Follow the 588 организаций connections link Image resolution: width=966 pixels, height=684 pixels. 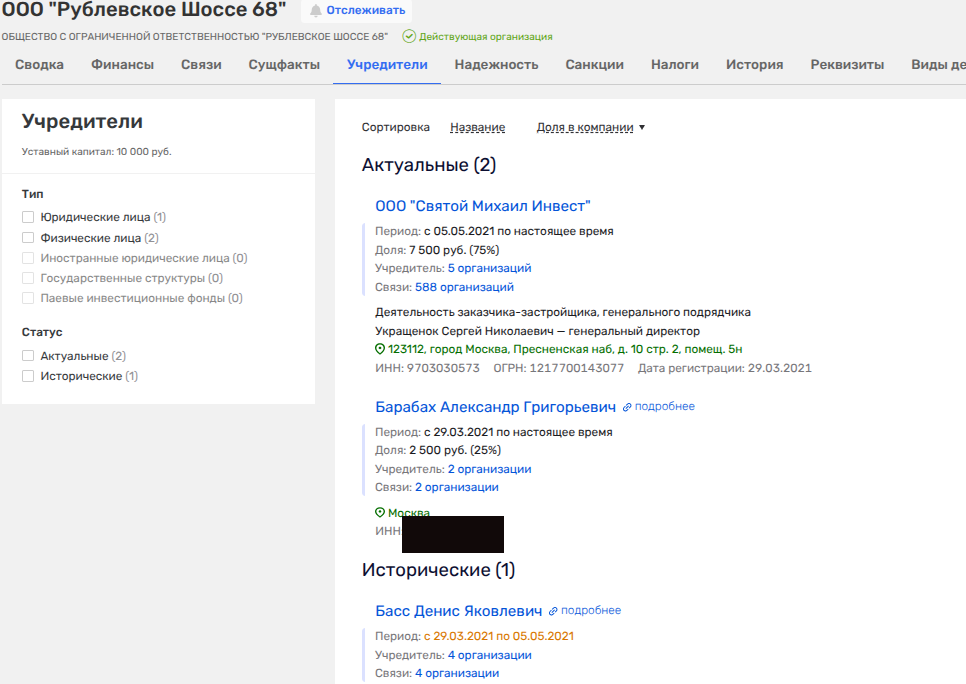coord(464,287)
